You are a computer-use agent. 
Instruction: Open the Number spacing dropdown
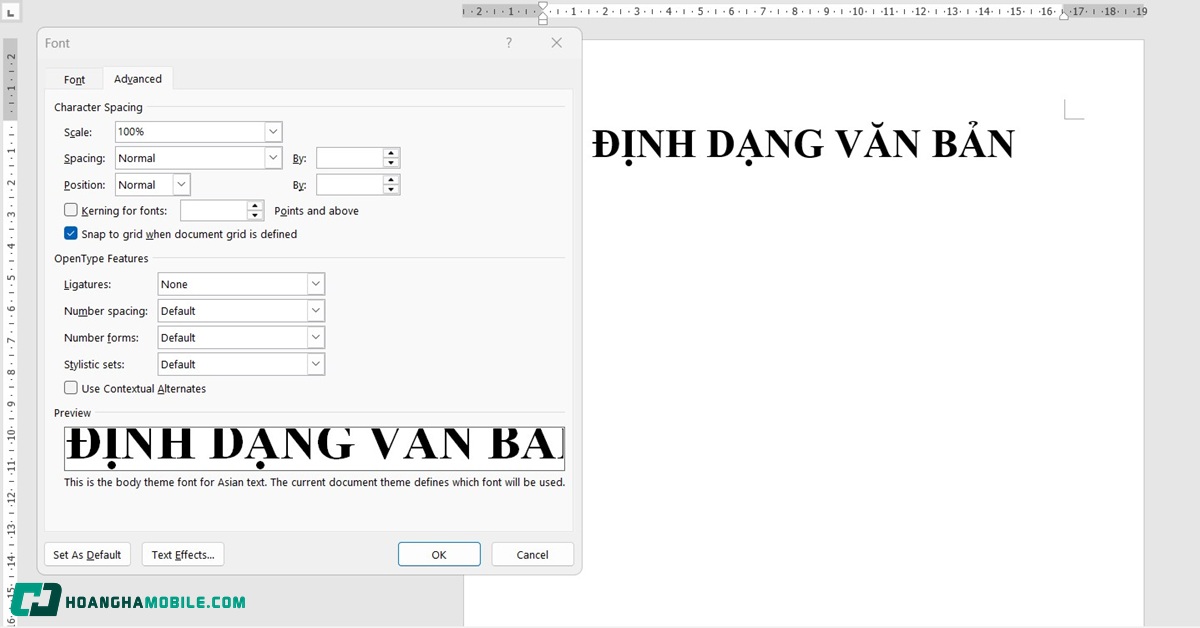(x=315, y=310)
